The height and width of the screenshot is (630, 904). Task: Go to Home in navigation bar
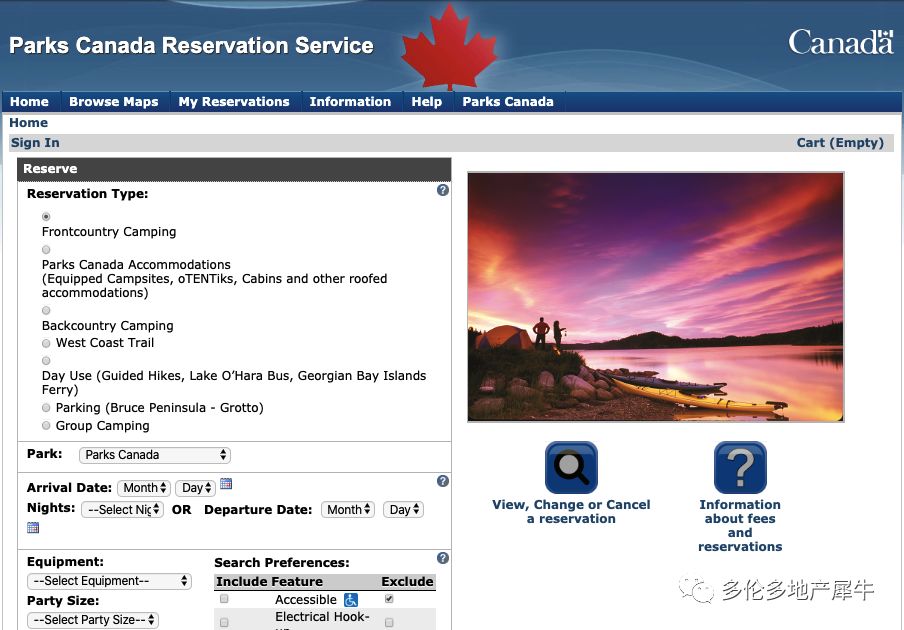point(29,102)
